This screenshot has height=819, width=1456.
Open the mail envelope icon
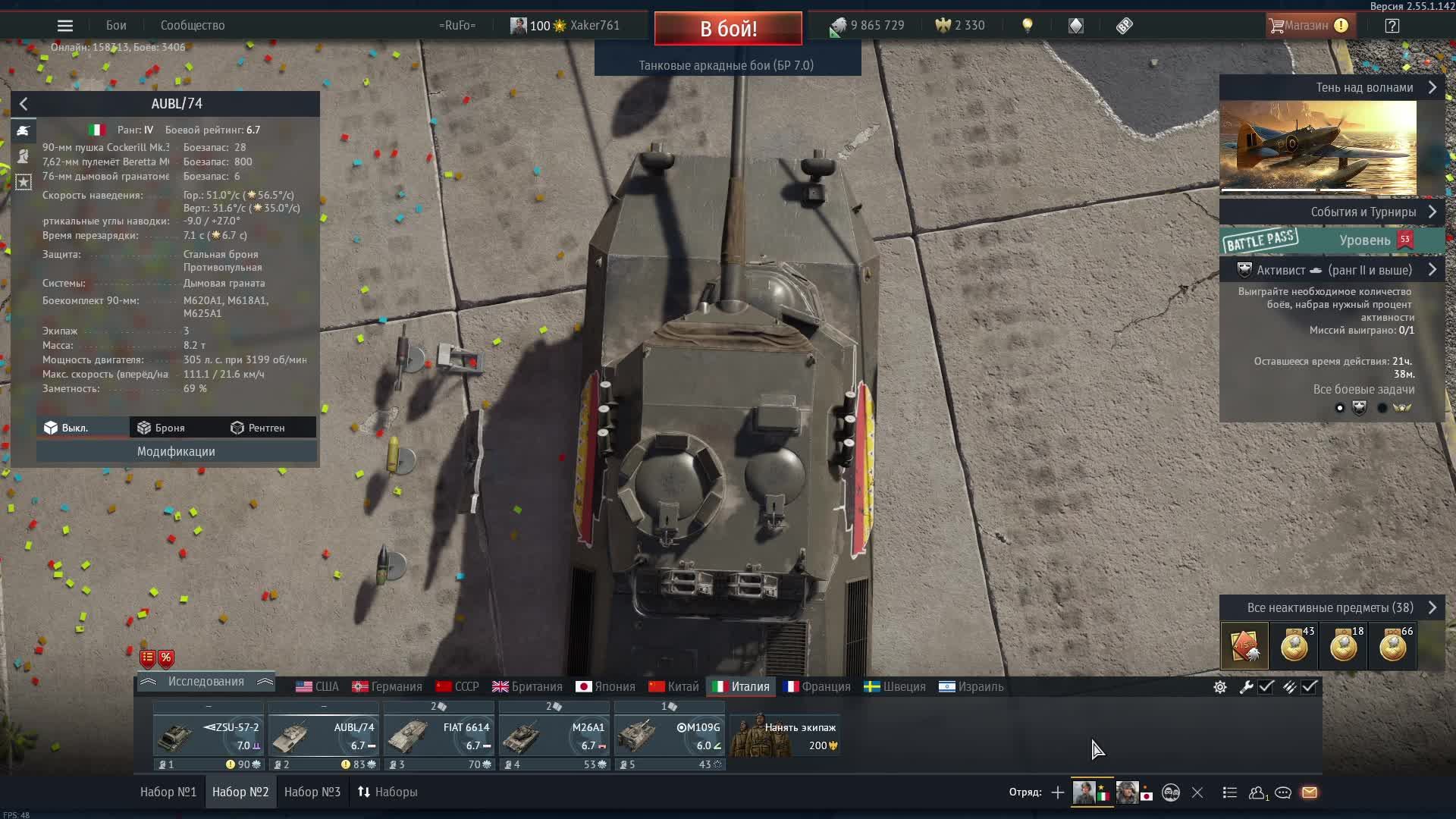pyautogui.click(x=1310, y=792)
